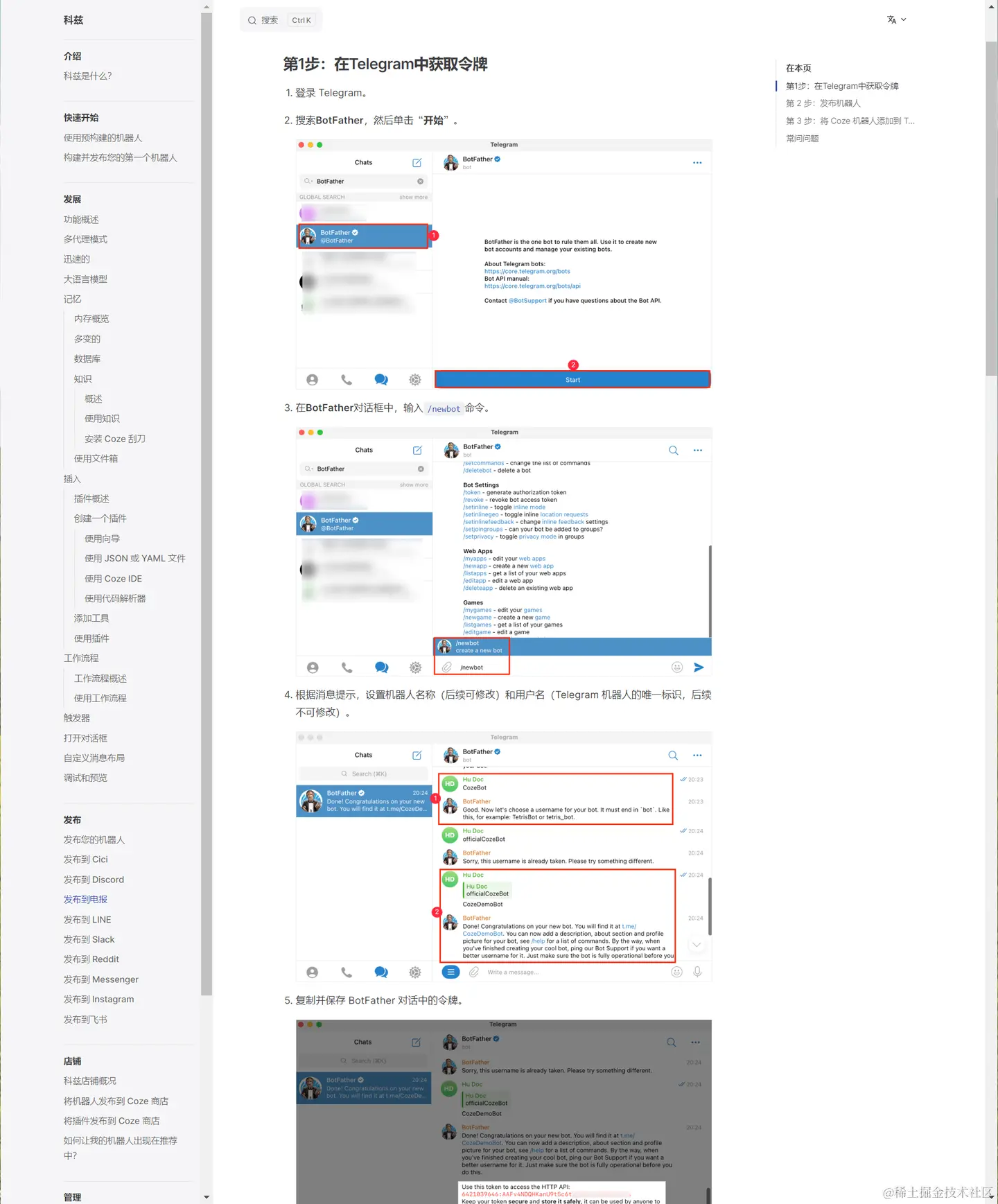Open '将插件发布到 Coze 商店' page

pyautogui.click(x=112, y=1121)
